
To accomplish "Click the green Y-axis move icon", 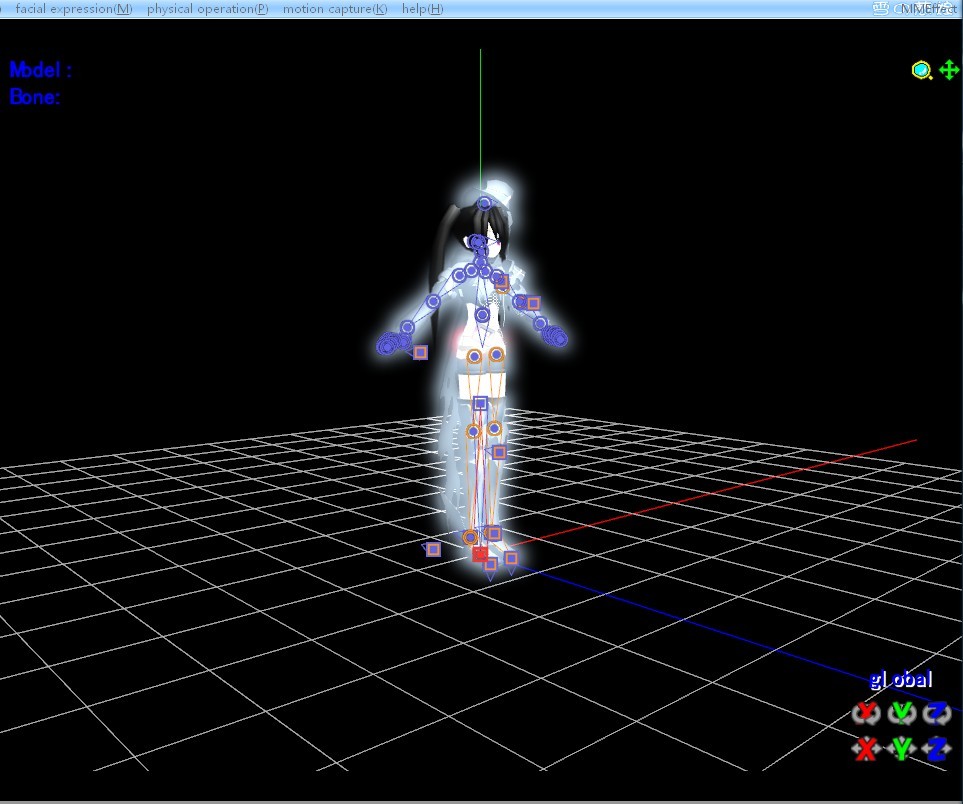I will click(x=902, y=749).
